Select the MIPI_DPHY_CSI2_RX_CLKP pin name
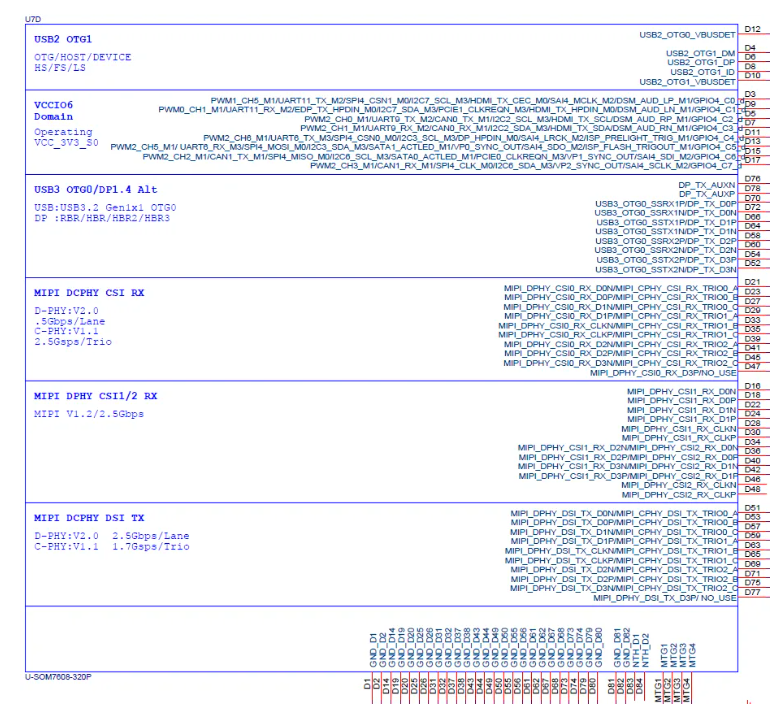Image resolution: width=784 pixels, height=705 pixels. [679, 494]
